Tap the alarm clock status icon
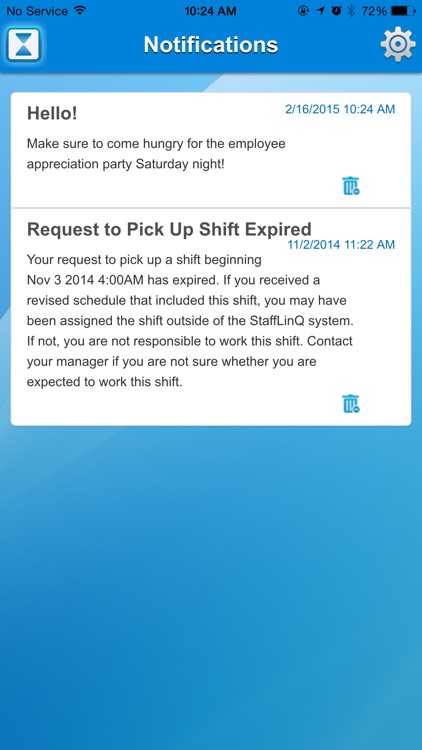Viewport: 422px width, 750px height. [x=337, y=11]
